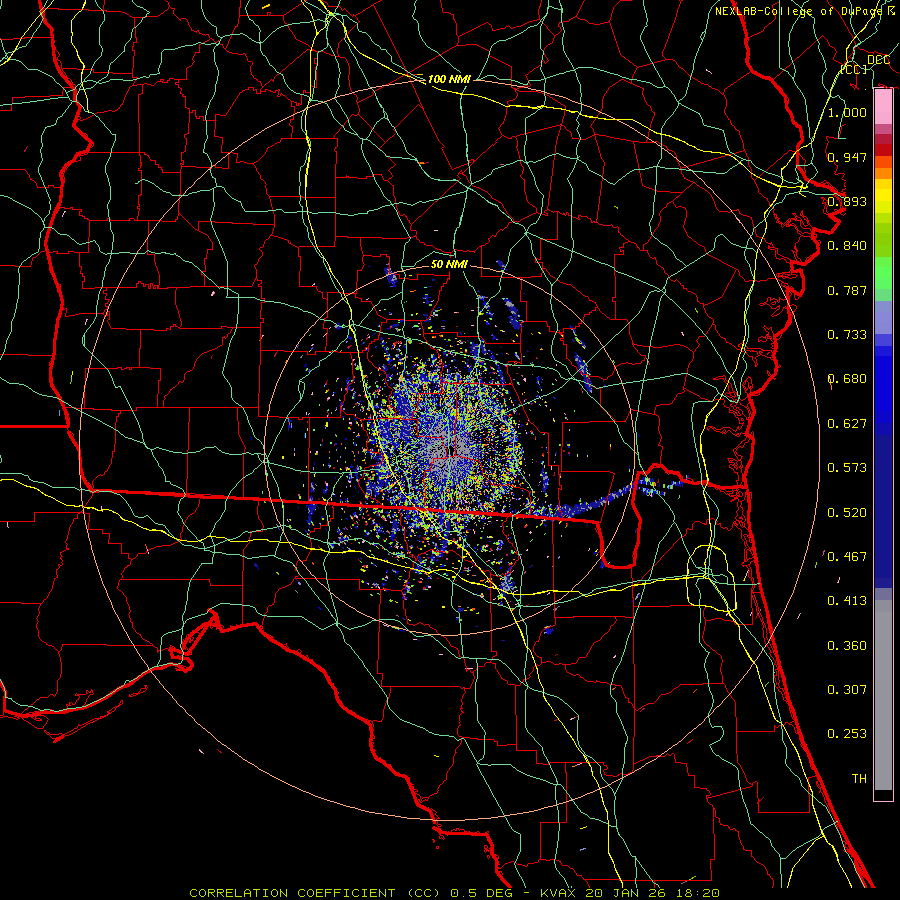Screen dimensions: 900x900
Task: Select the 1.000 scale value
Action: tap(847, 112)
